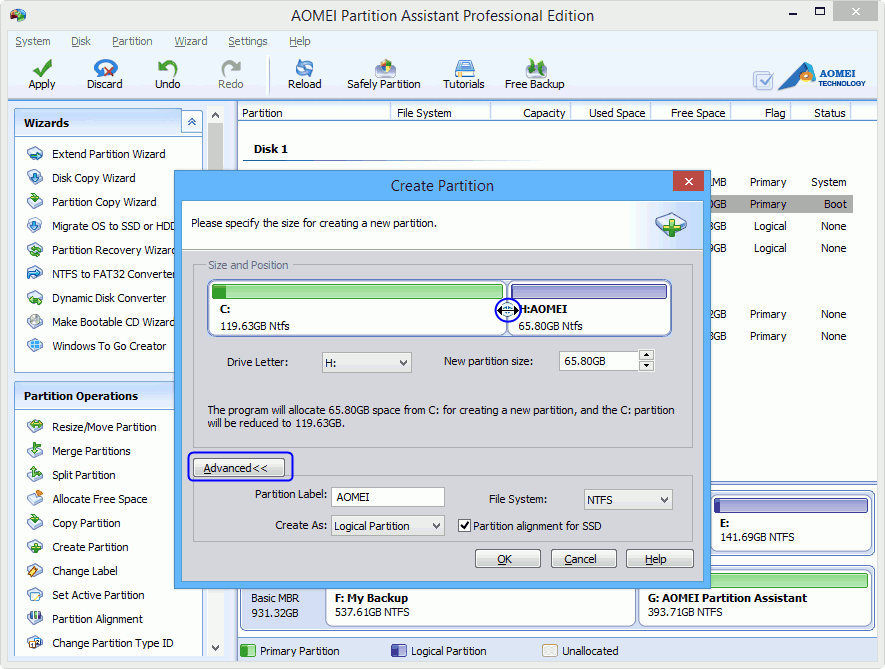This screenshot has height=669, width=885.
Task: Select G: AOMEI Partition Assistant partition block
Action: 755,601
